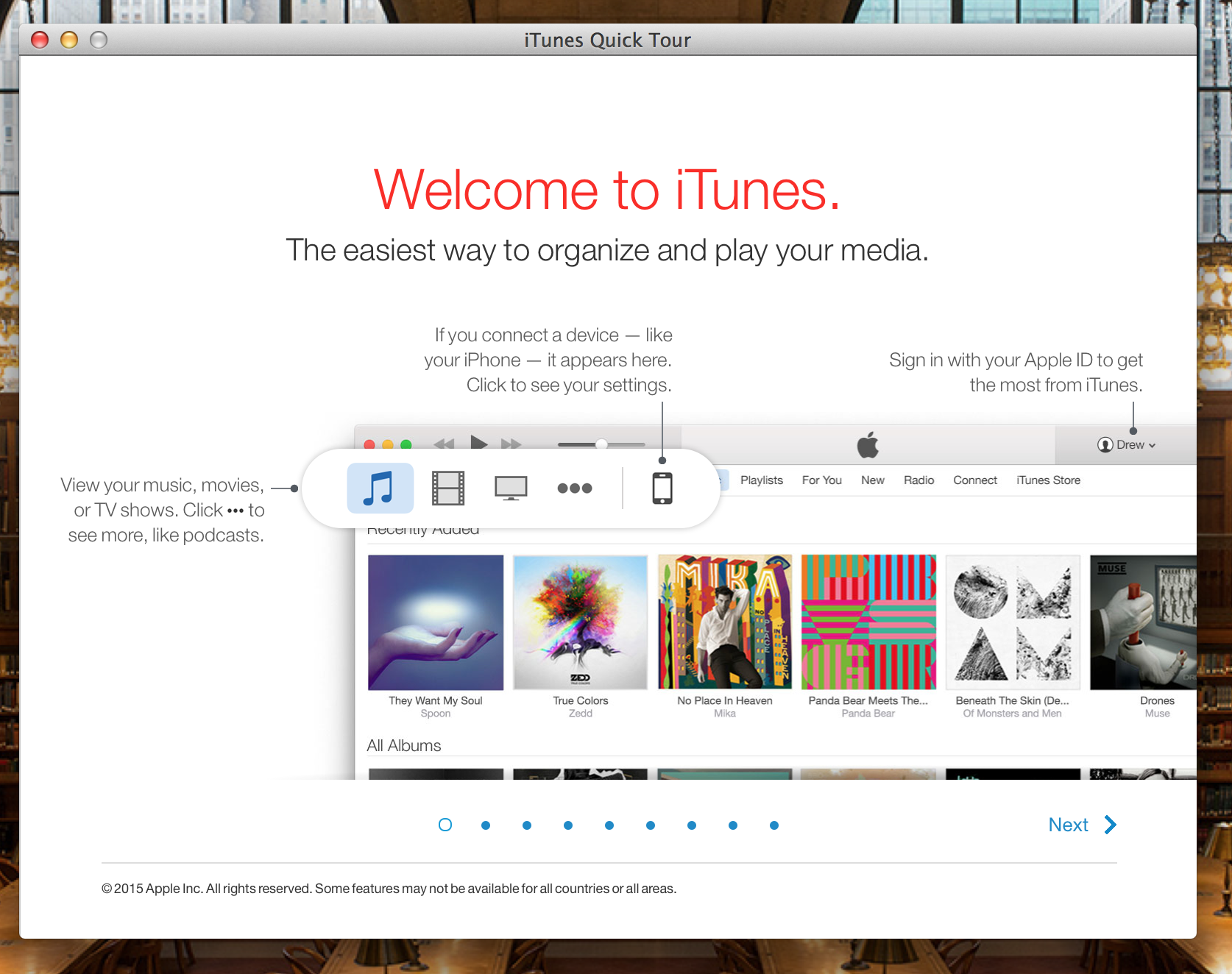Click the rewind playback icon

444,444
